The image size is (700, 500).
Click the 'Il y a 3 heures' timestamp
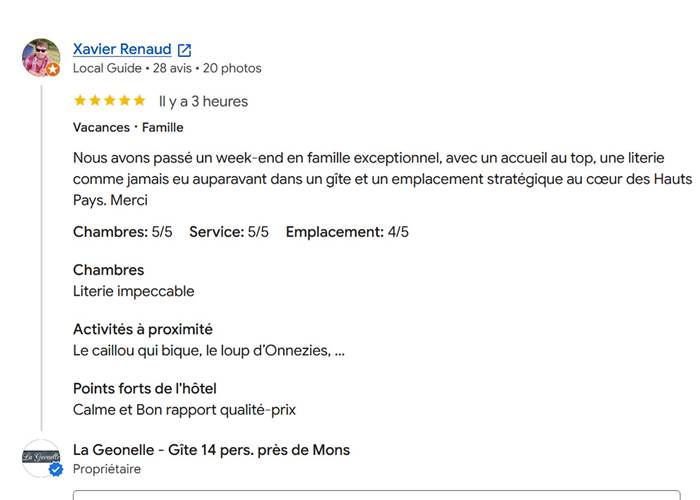coord(203,101)
